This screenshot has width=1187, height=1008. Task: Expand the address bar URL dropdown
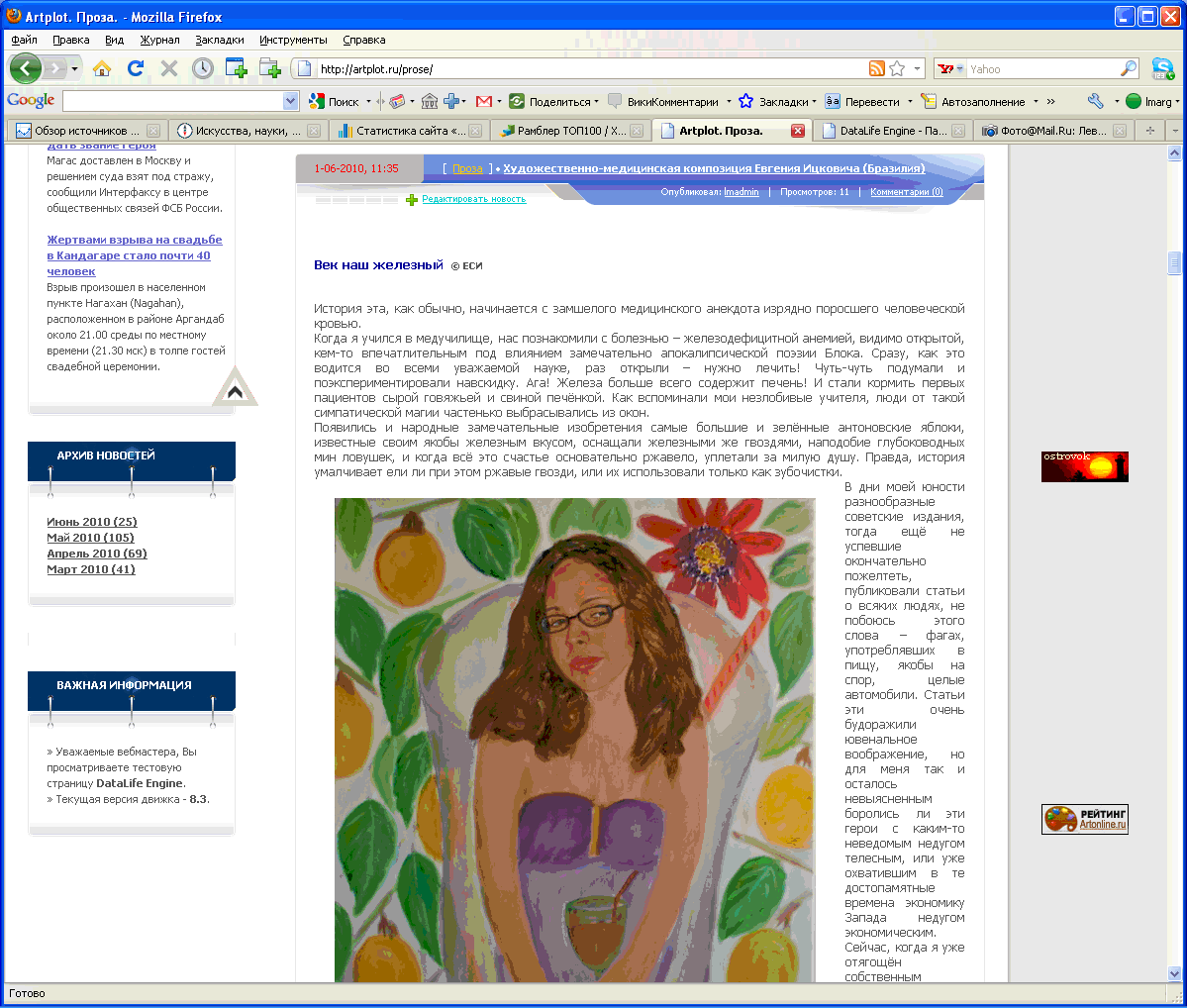tap(917, 69)
